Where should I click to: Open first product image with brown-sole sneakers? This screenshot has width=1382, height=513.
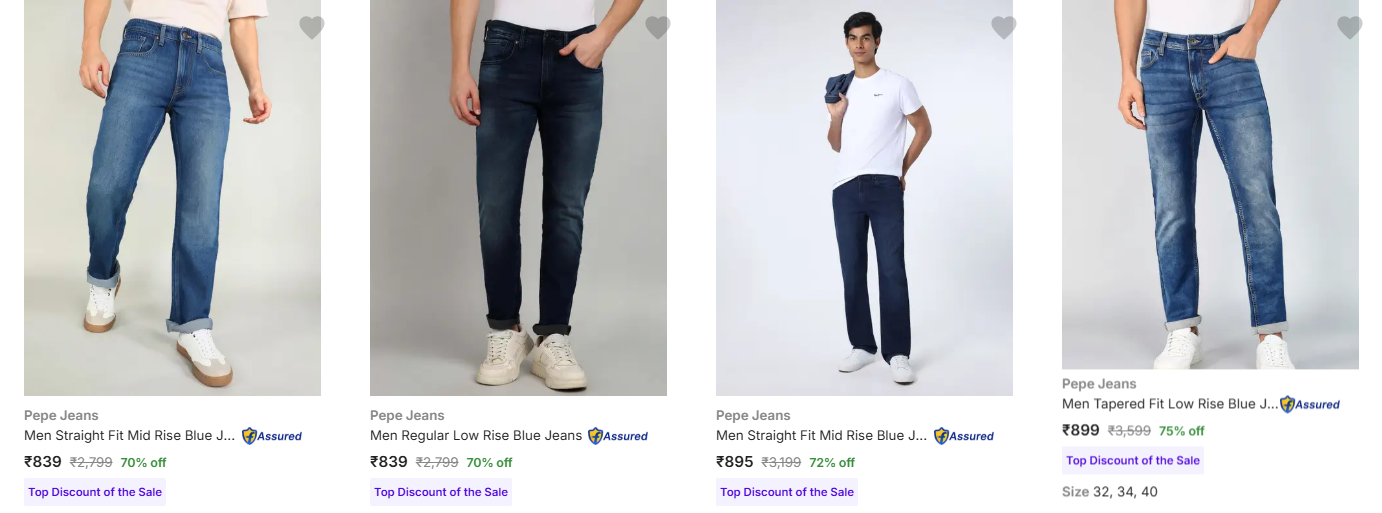[172, 200]
